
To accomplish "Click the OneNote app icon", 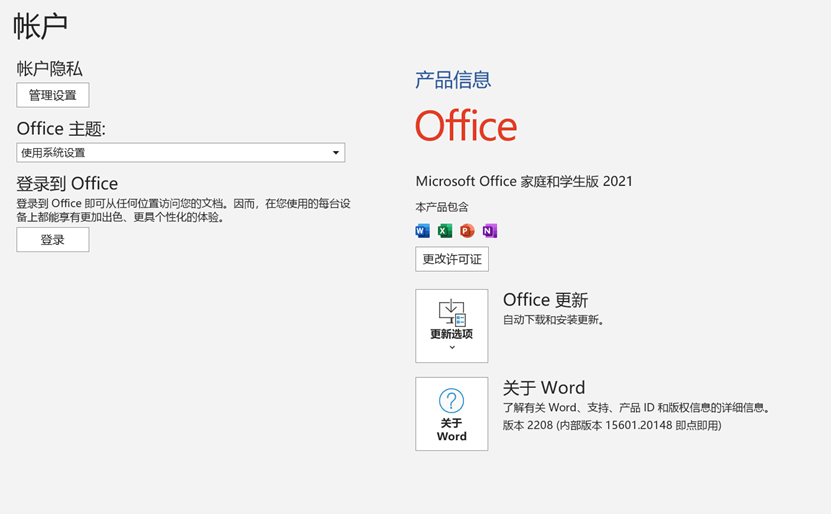I will click(x=490, y=231).
